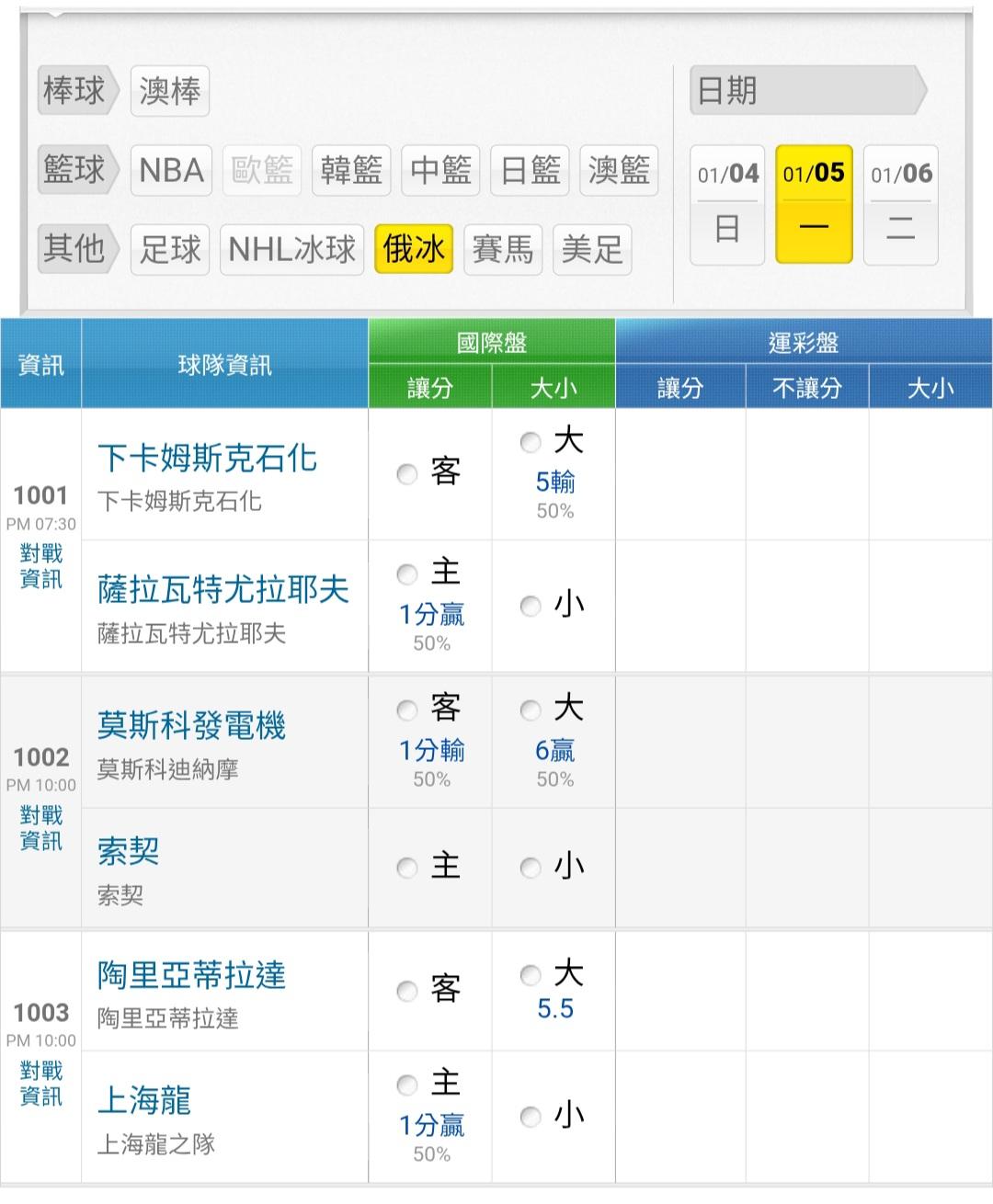Select 主 1分贏 radio for 薩拉瓦特尤拉耶夫
The width and height of the screenshot is (993, 1204).
point(407,574)
